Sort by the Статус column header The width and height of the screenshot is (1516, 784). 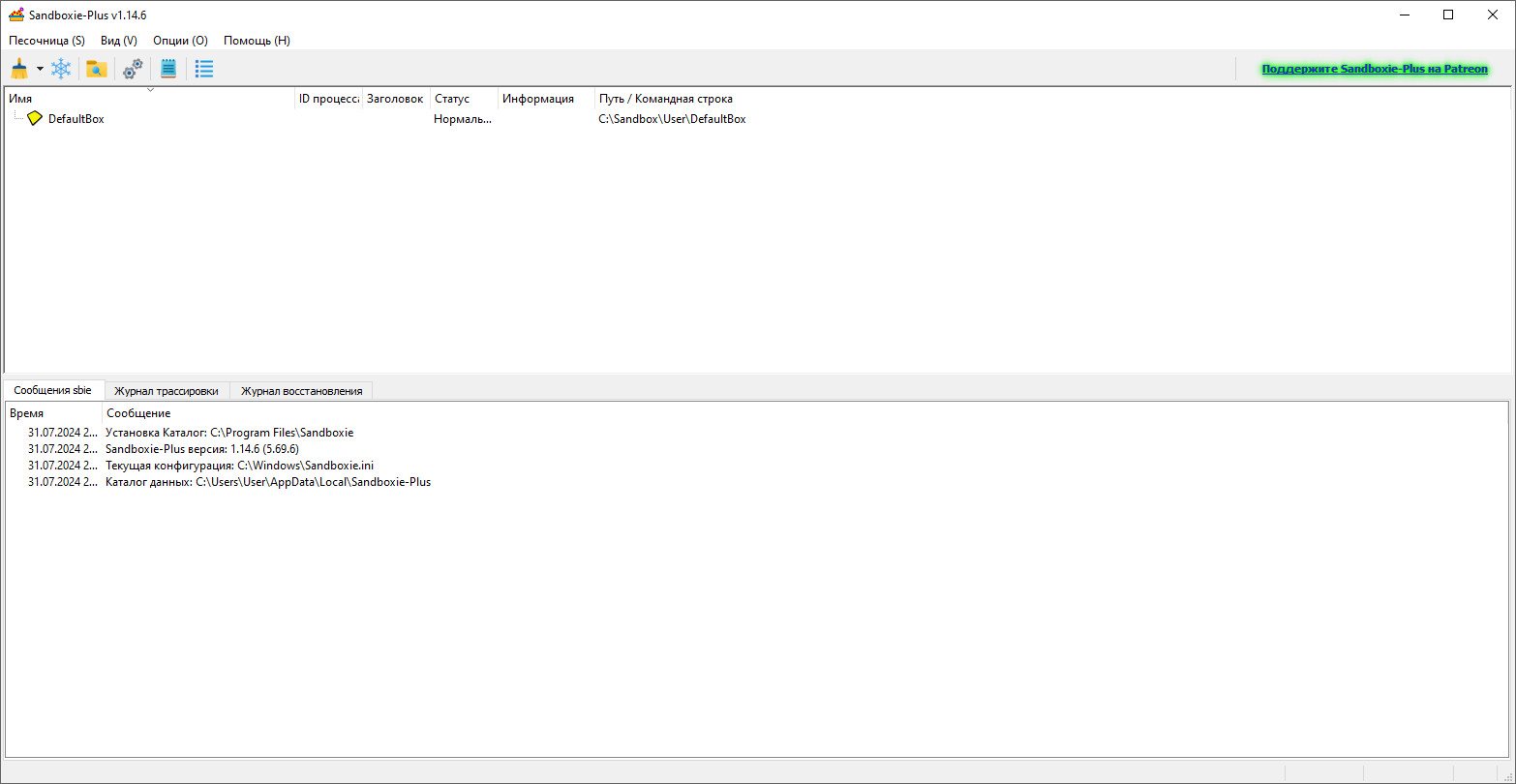click(464, 99)
